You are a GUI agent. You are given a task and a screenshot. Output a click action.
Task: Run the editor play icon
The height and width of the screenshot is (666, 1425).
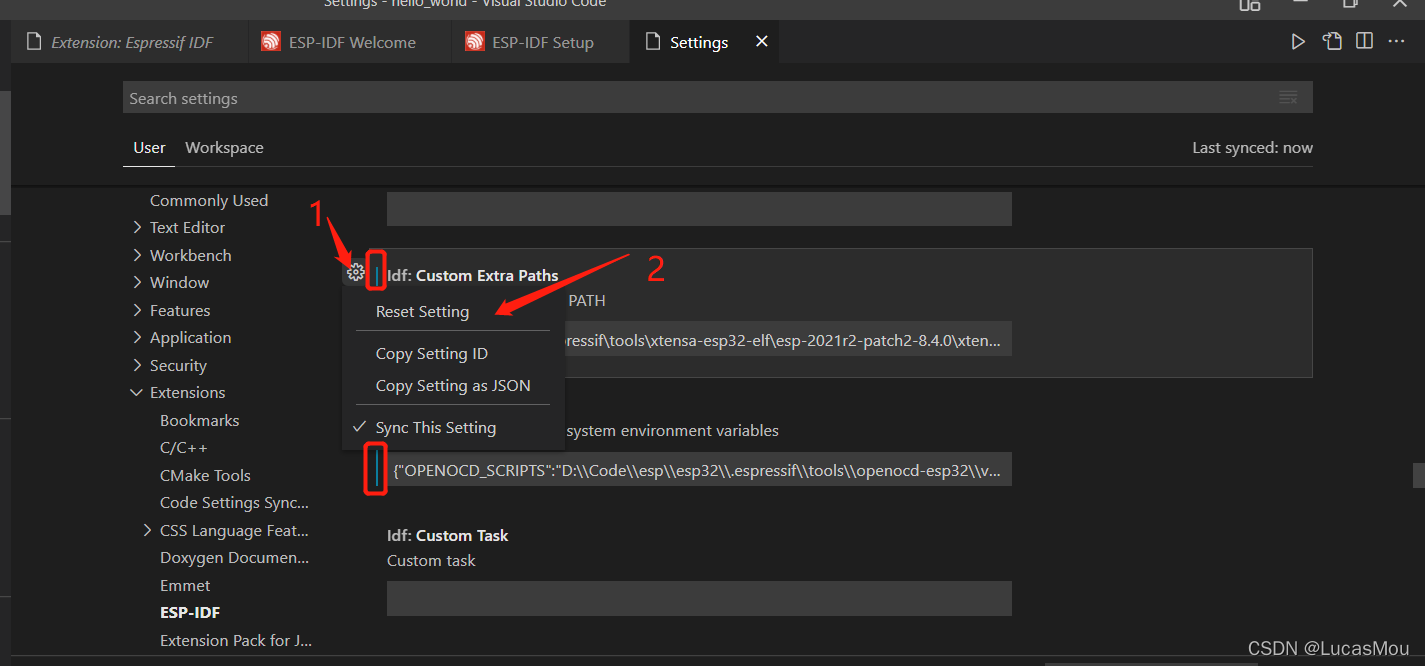[1298, 42]
